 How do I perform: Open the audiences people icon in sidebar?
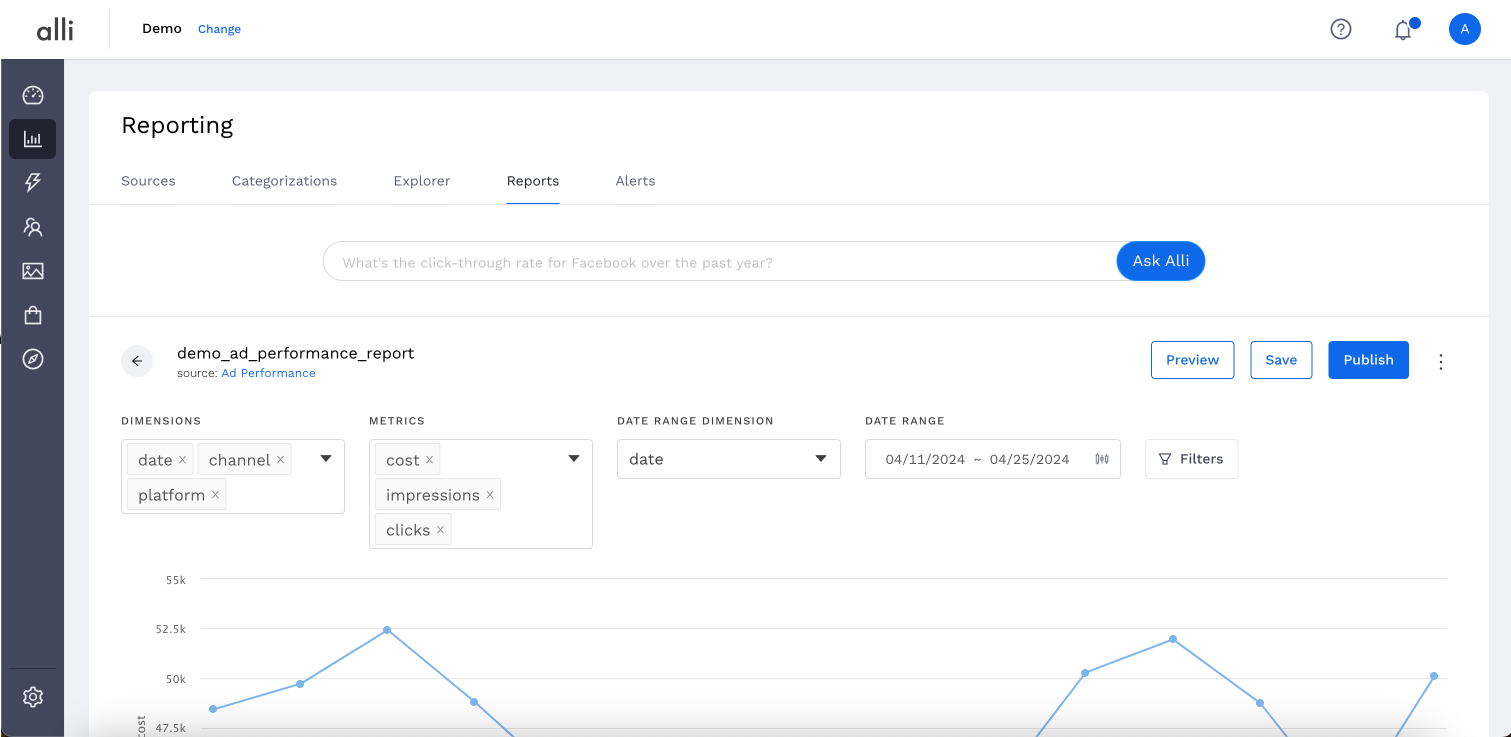pos(33,227)
